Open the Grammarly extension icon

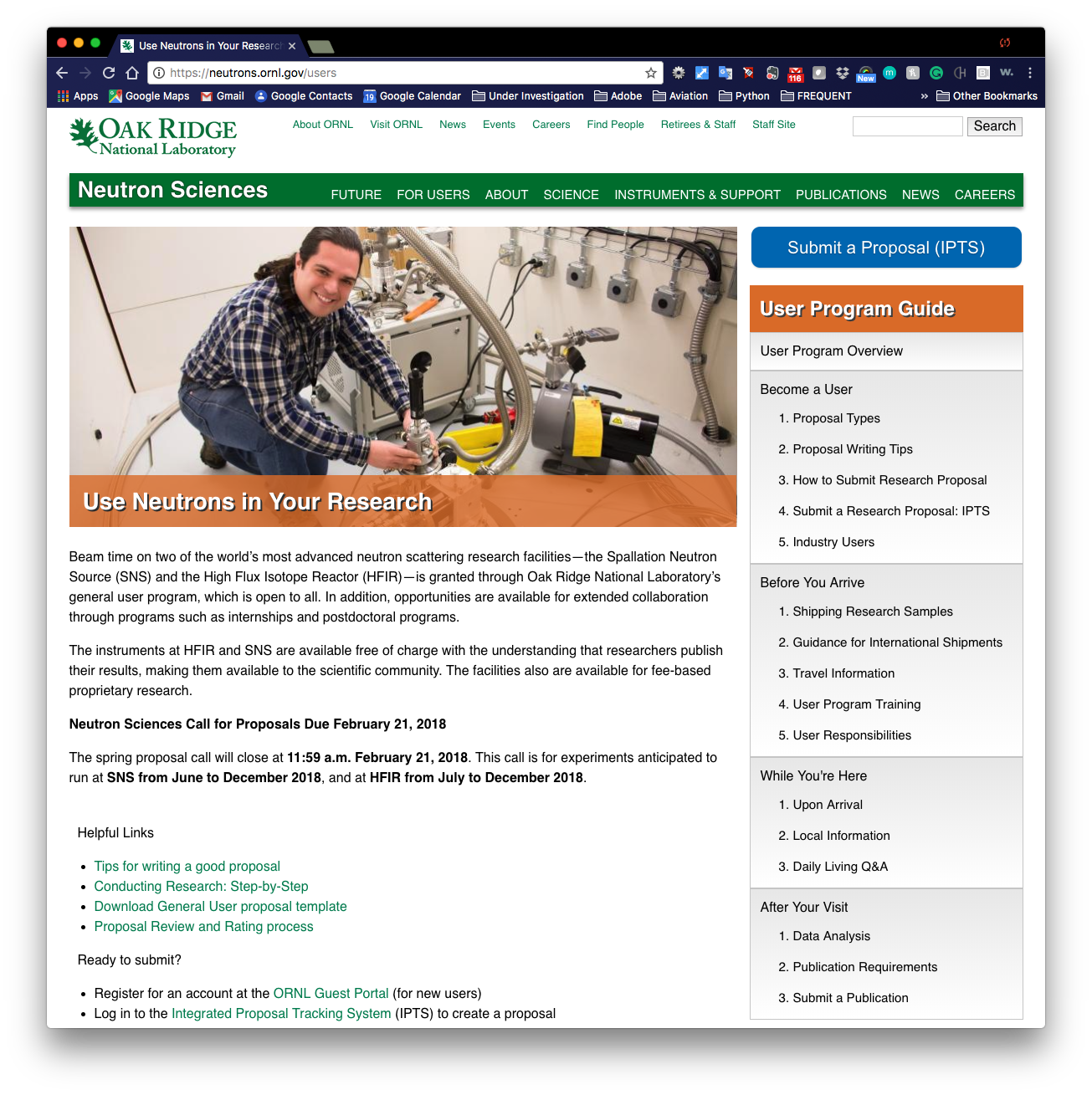936,73
